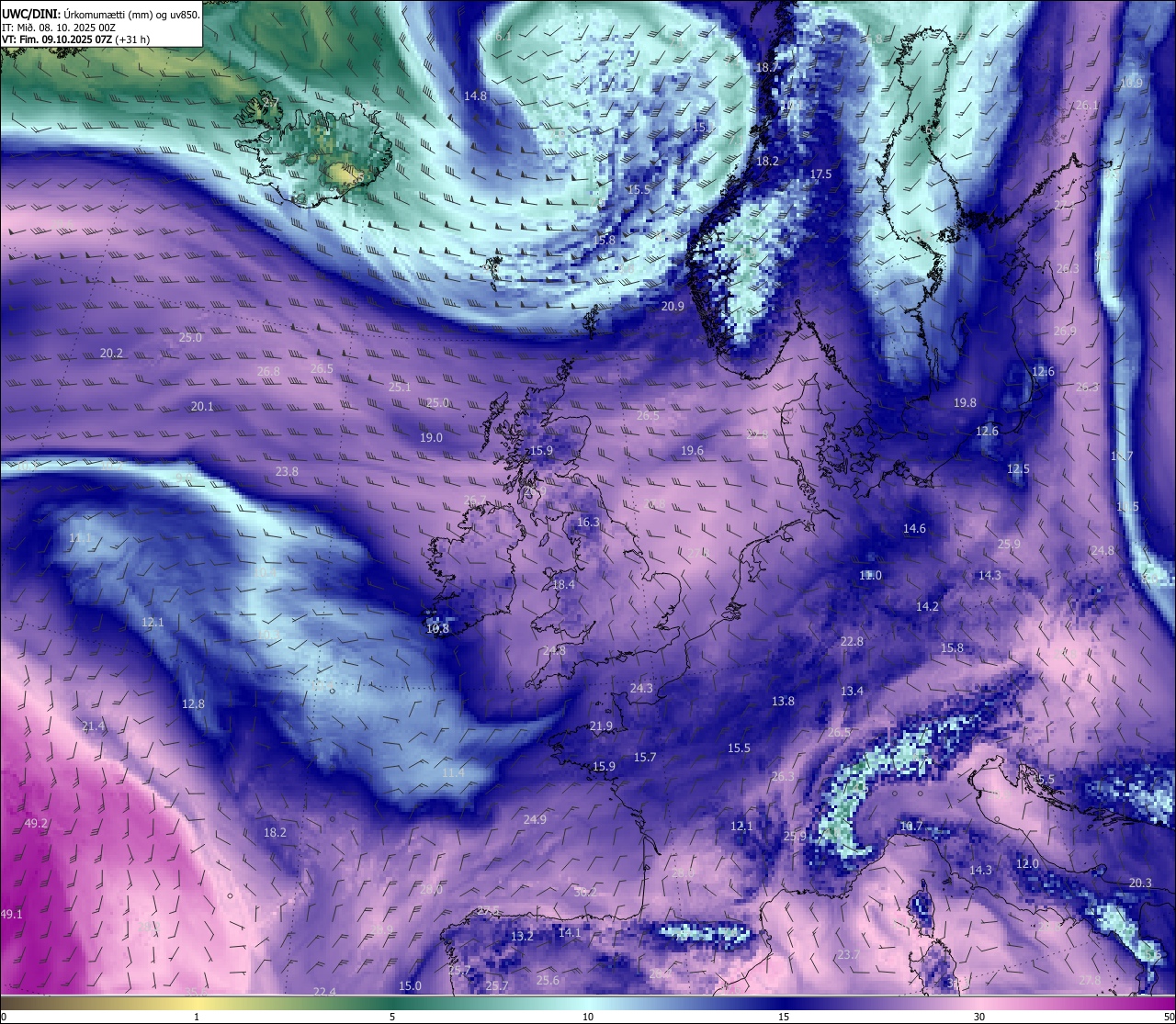Click the 'VT: Fim. 09.10.2025 07Z (+31 h)' line

pos(75,39)
